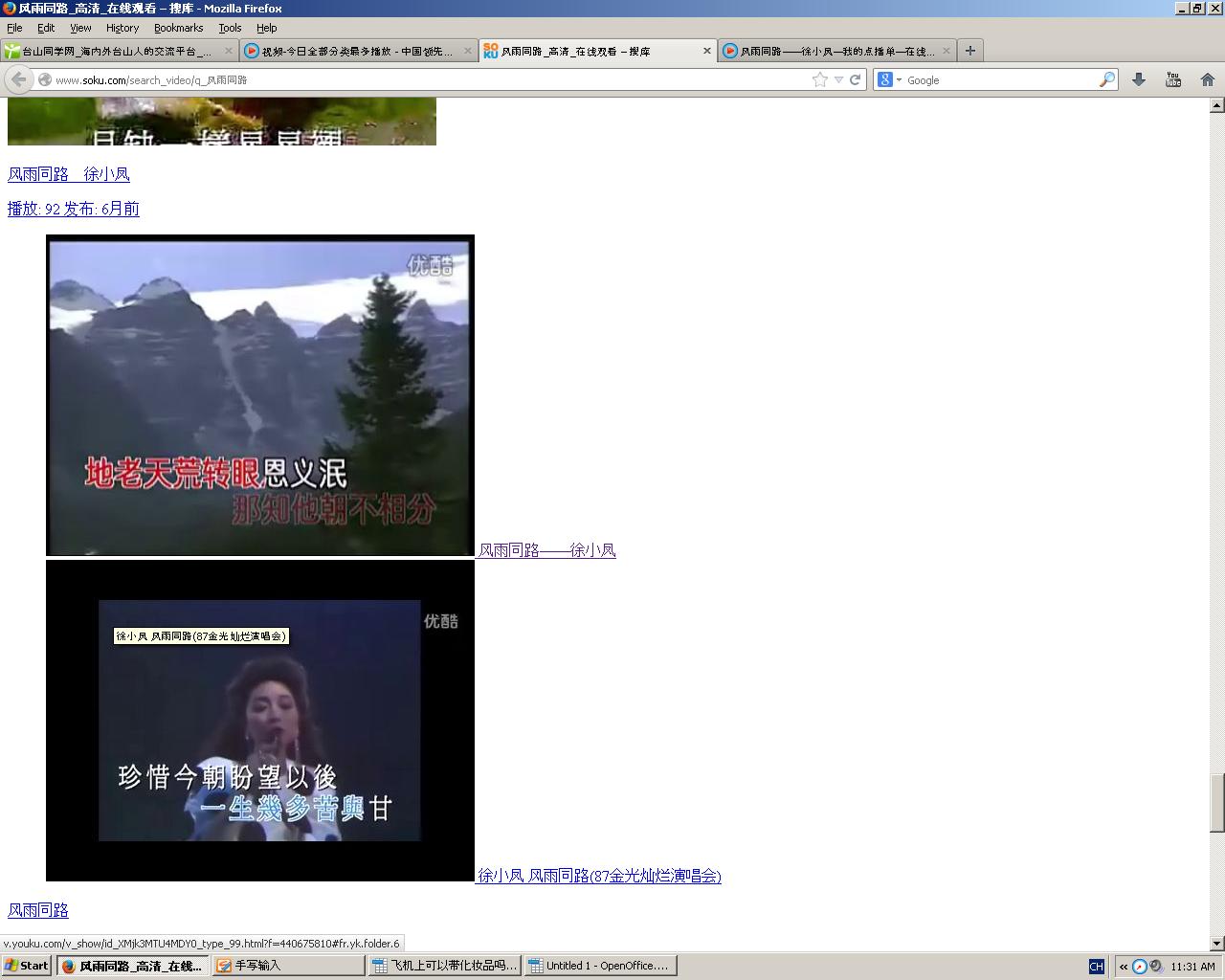Click the address bar URL field
1225x980 pixels.
431,80
